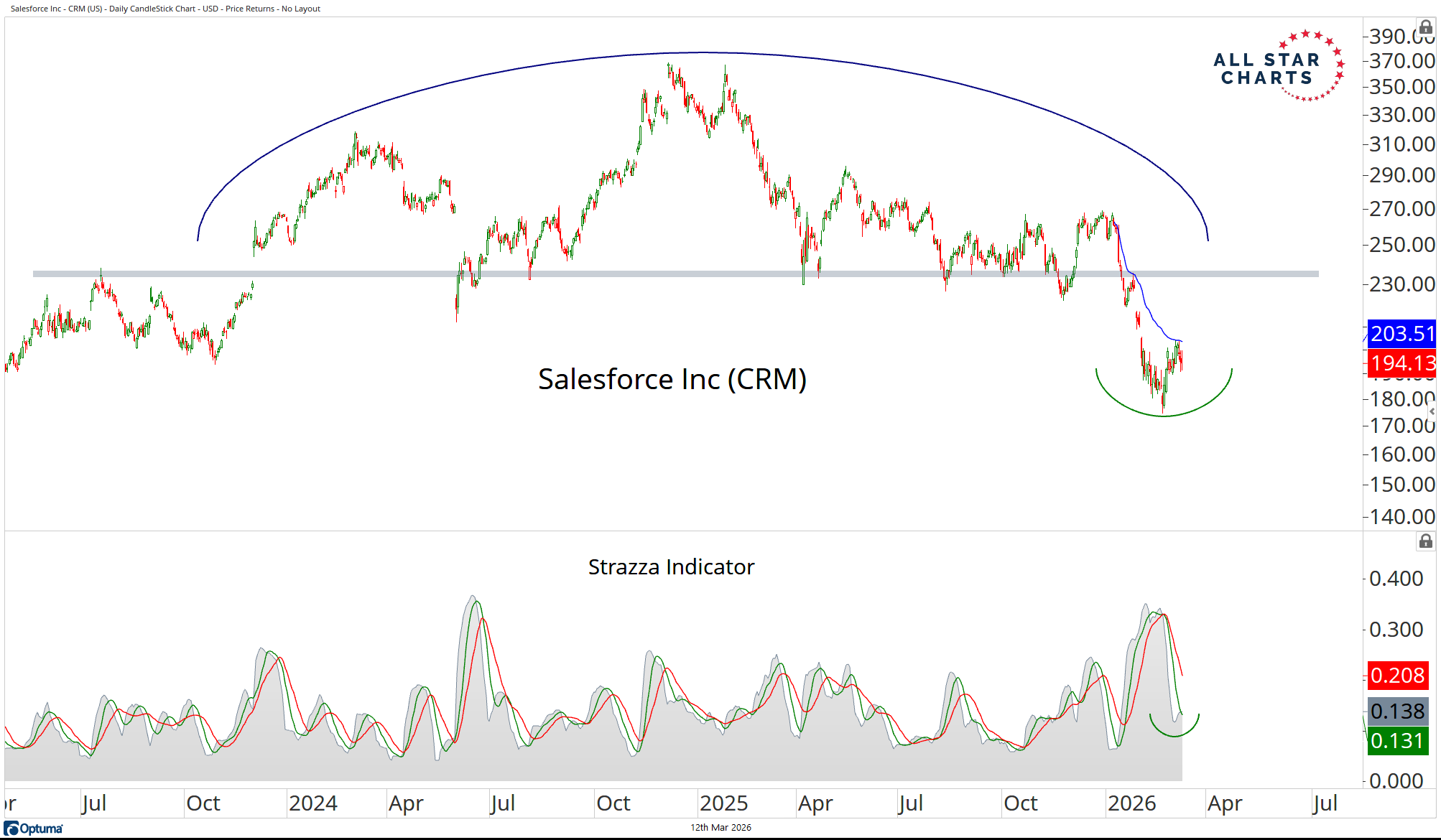Expand the collapsed right side panel arrow
Viewport: 1441px width, 840px height.
(x=1432, y=411)
